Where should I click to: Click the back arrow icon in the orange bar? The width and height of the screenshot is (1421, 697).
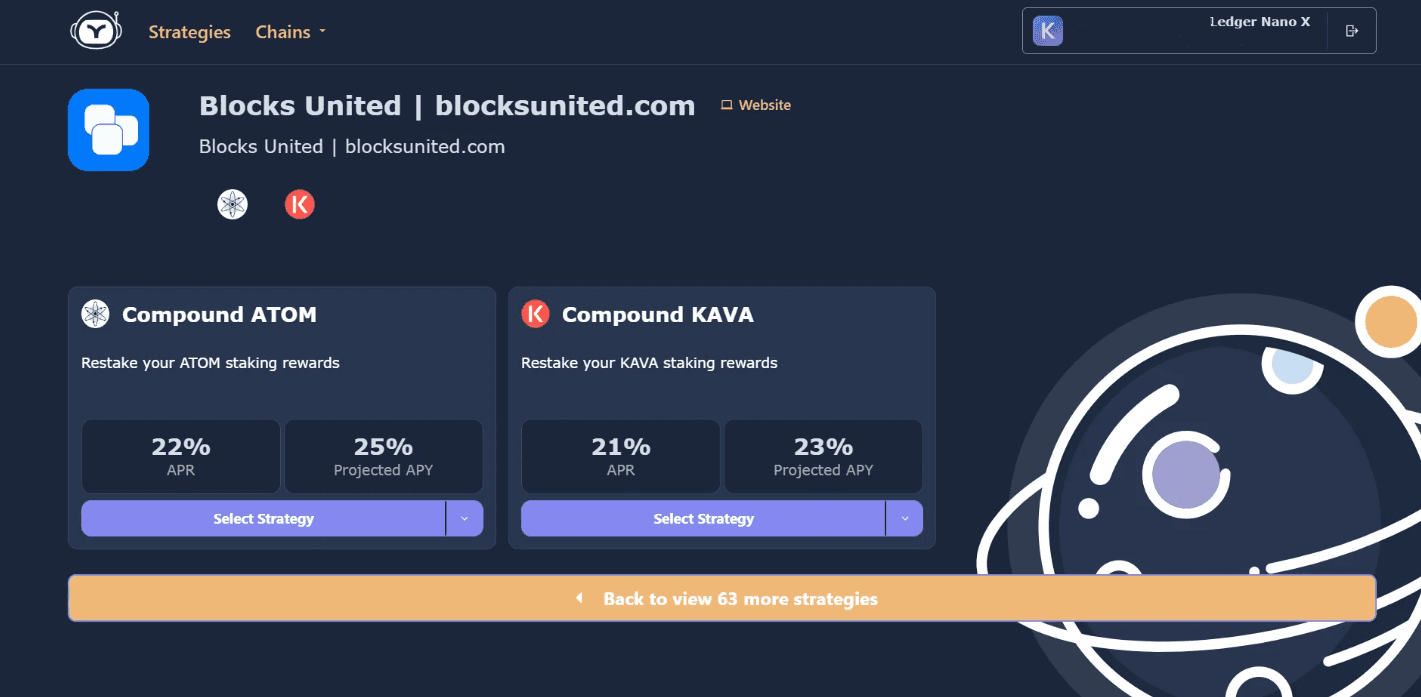579,598
